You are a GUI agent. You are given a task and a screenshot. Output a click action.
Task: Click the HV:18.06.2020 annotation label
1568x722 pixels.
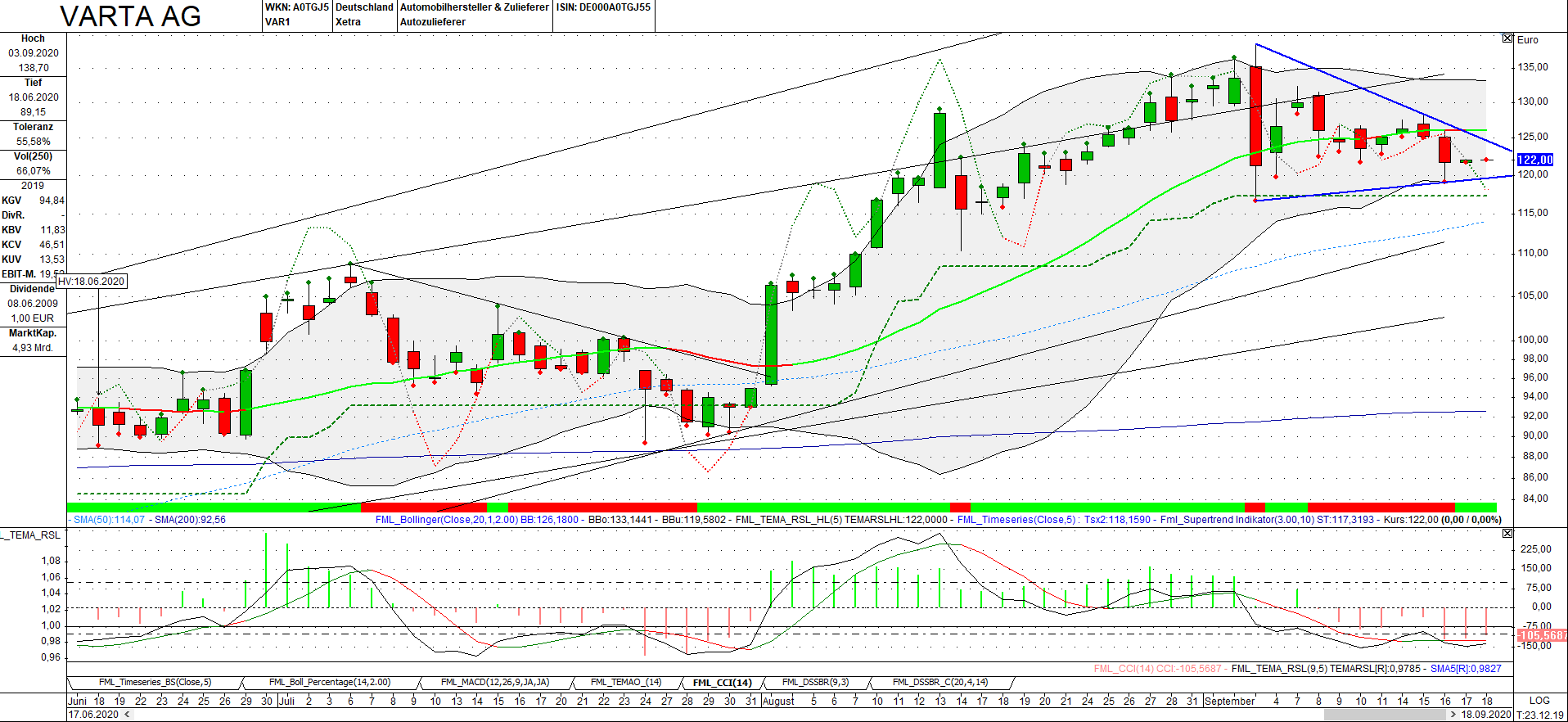pyautogui.click(x=92, y=281)
